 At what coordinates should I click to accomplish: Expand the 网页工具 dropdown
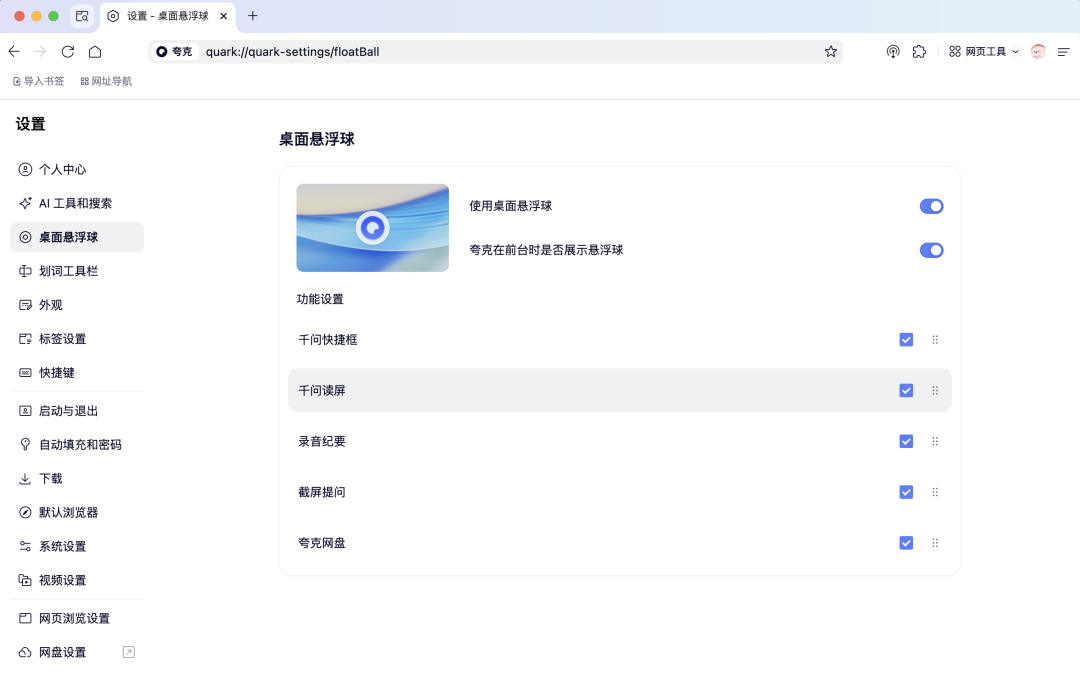click(984, 52)
